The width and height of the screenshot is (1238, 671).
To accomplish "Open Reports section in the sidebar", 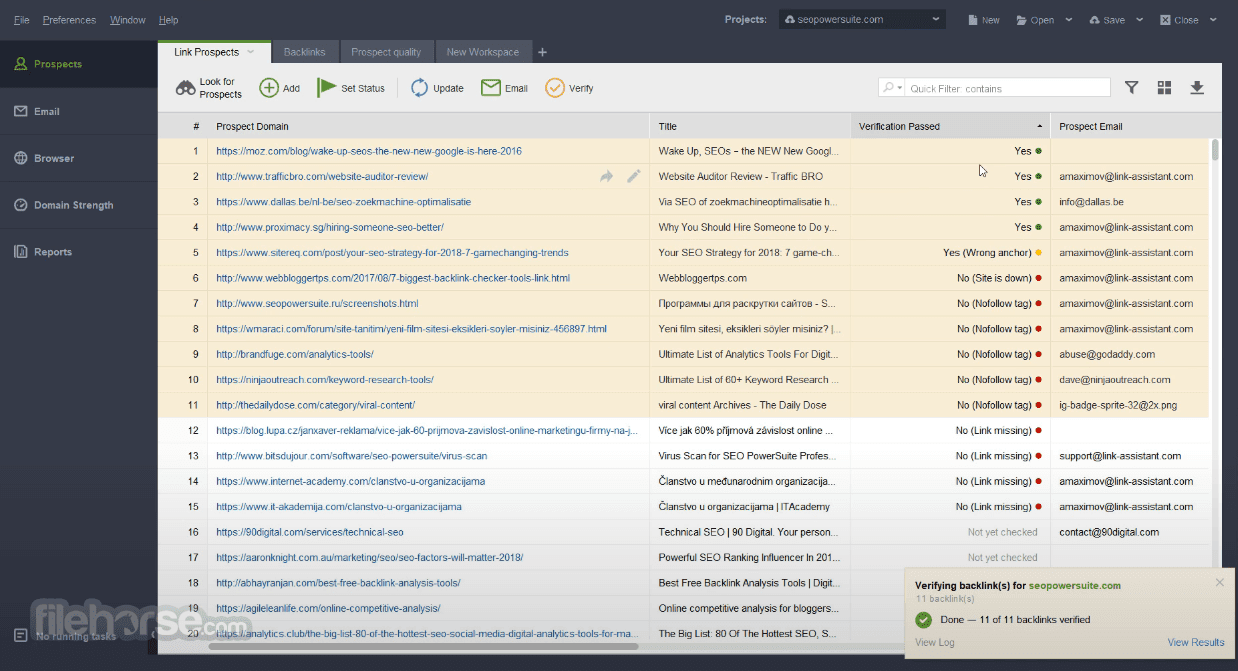I will click(79, 252).
